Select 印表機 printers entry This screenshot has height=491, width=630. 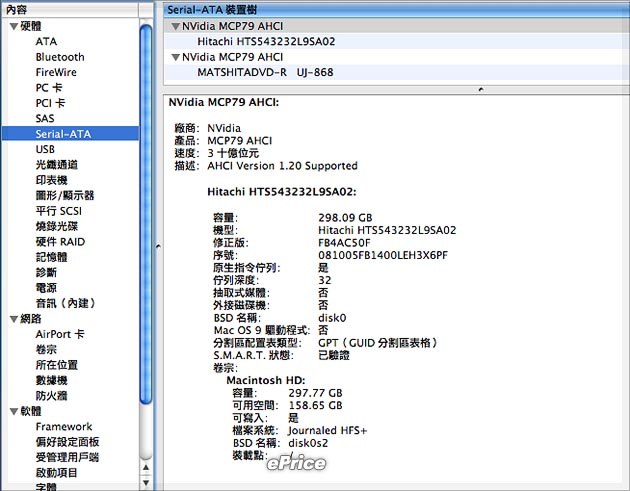[51, 180]
